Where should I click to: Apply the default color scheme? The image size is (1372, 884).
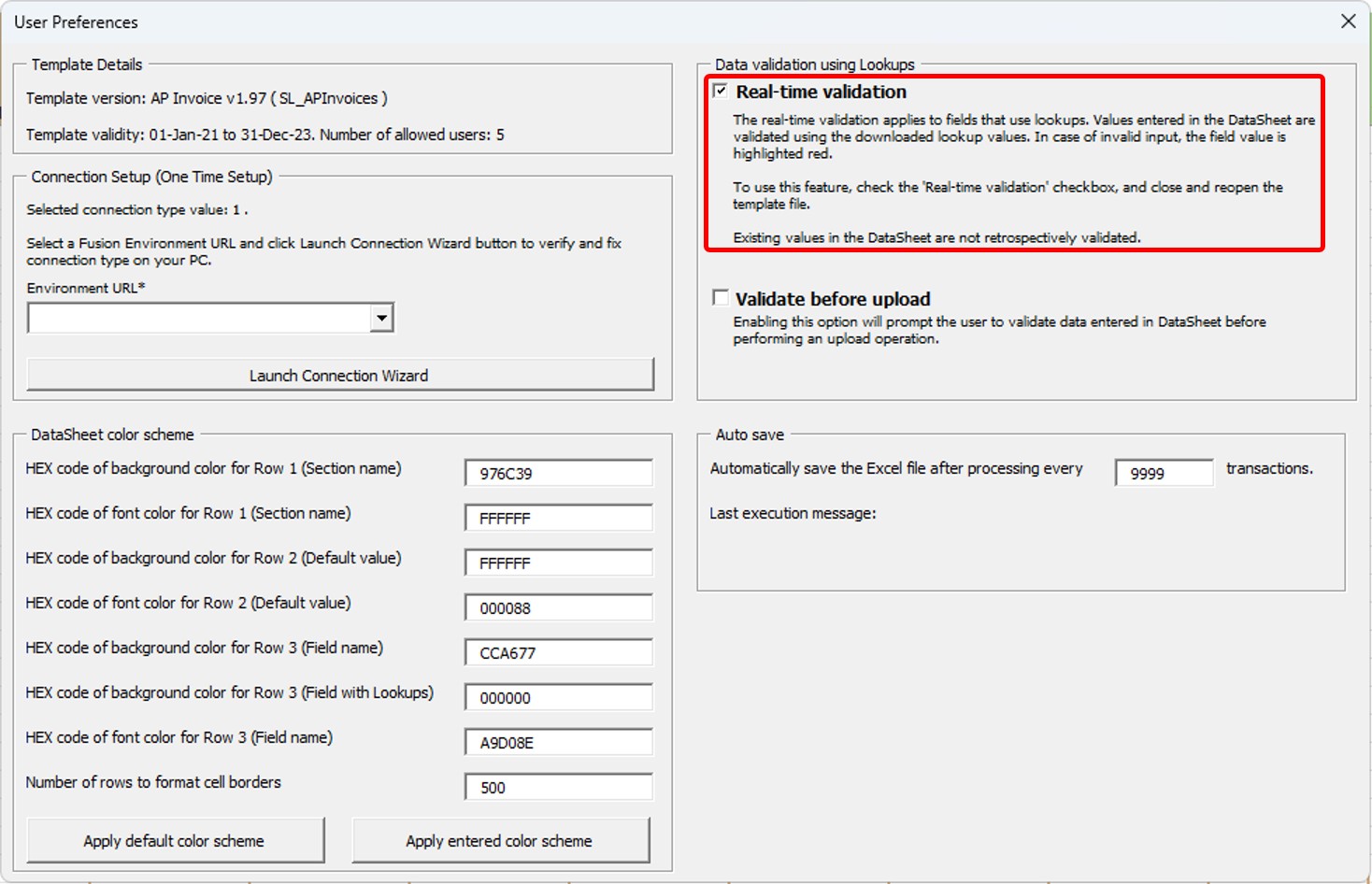point(174,839)
